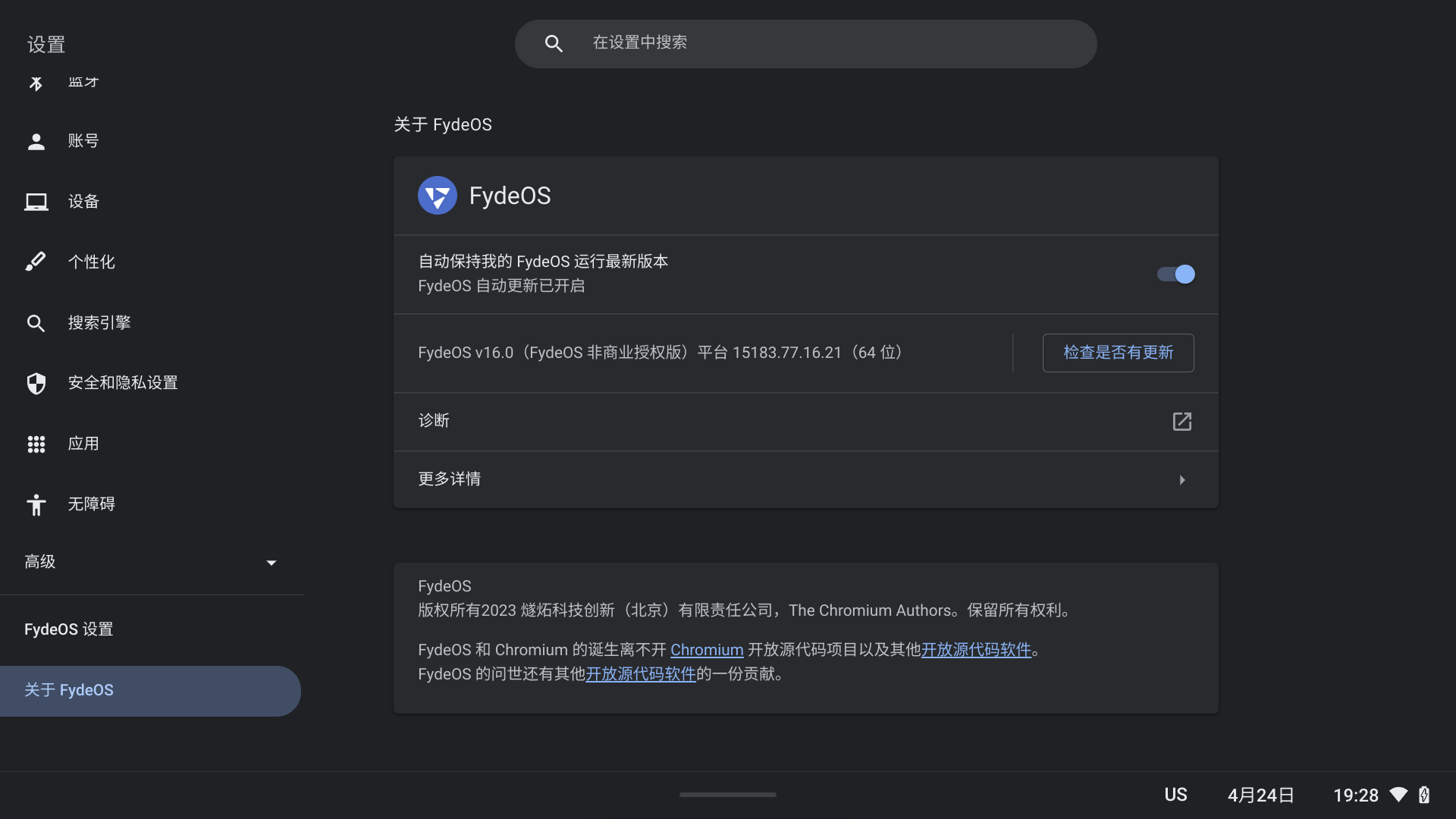Screen dimensions: 1456x819
Task: Click the 个性化 brush icon
Action: point(36,262)
